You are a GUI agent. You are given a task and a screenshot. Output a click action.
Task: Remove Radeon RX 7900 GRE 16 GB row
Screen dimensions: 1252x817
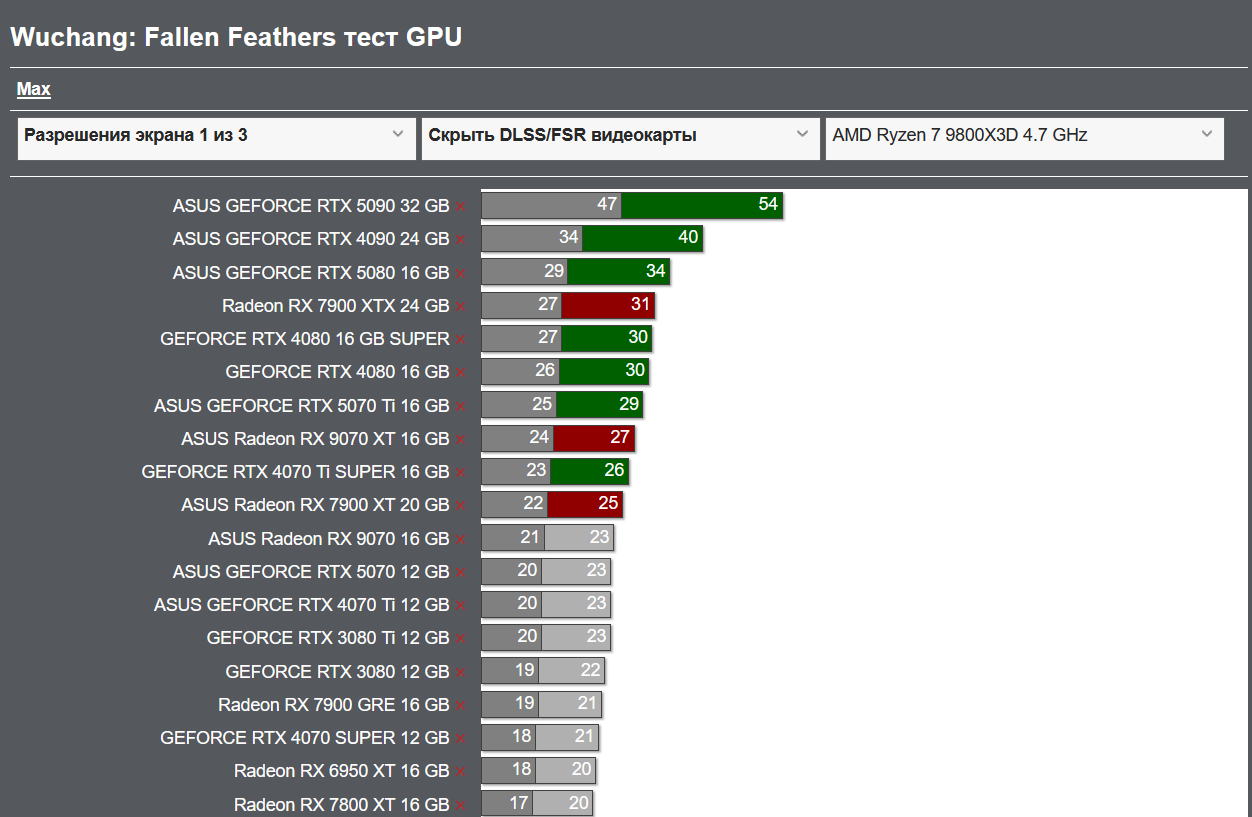pos(460,705)
